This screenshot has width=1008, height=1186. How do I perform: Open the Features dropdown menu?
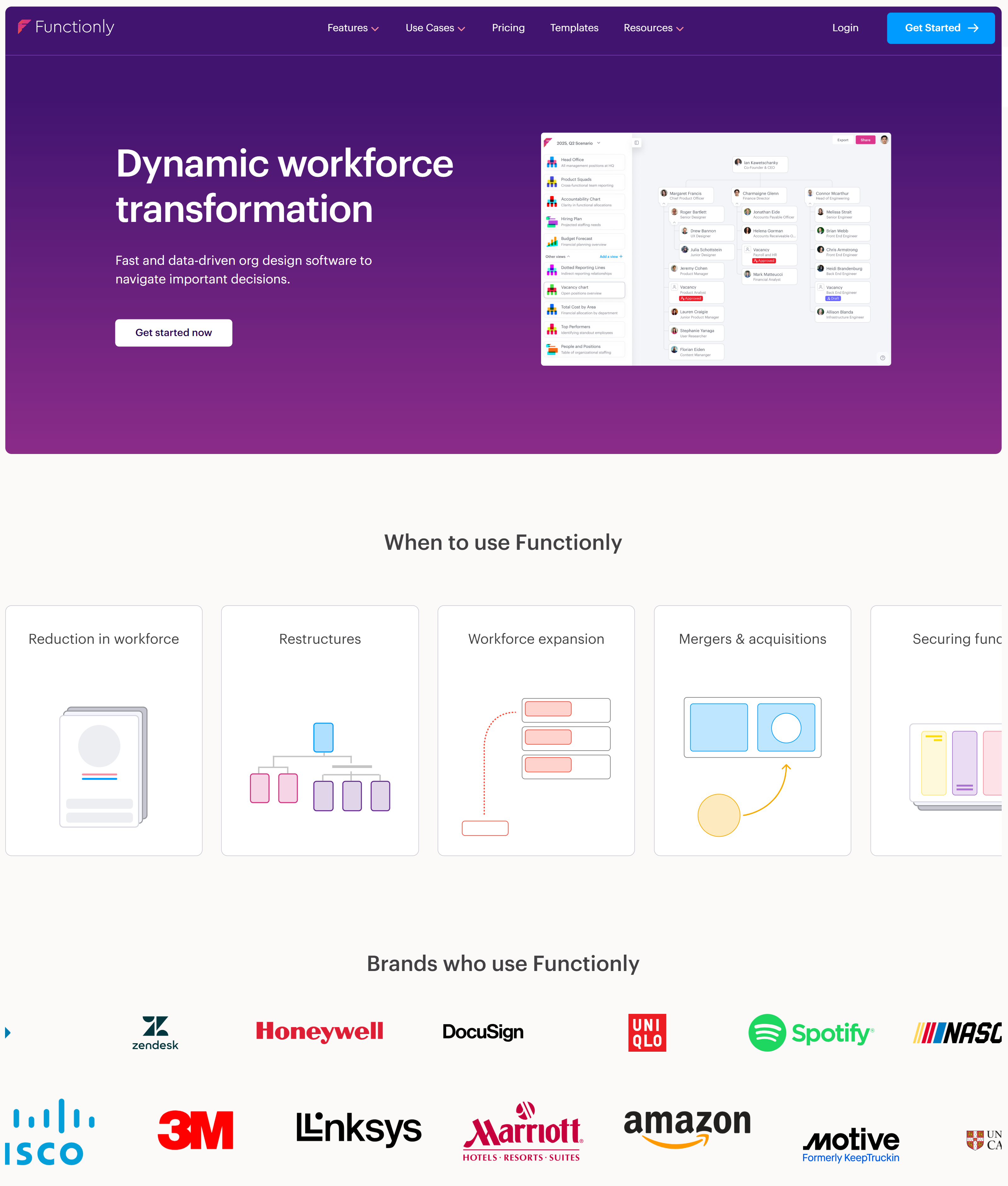pyautogui.click(x=352, y=27)
